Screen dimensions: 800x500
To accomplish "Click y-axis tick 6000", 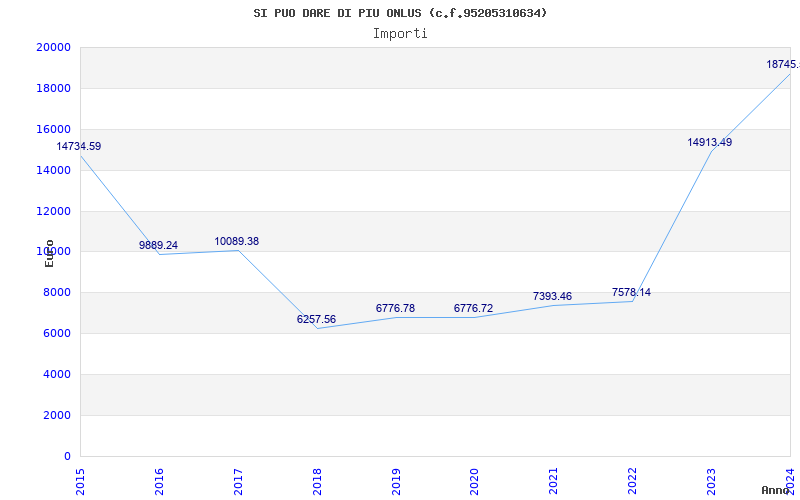I will coord(57,334).
